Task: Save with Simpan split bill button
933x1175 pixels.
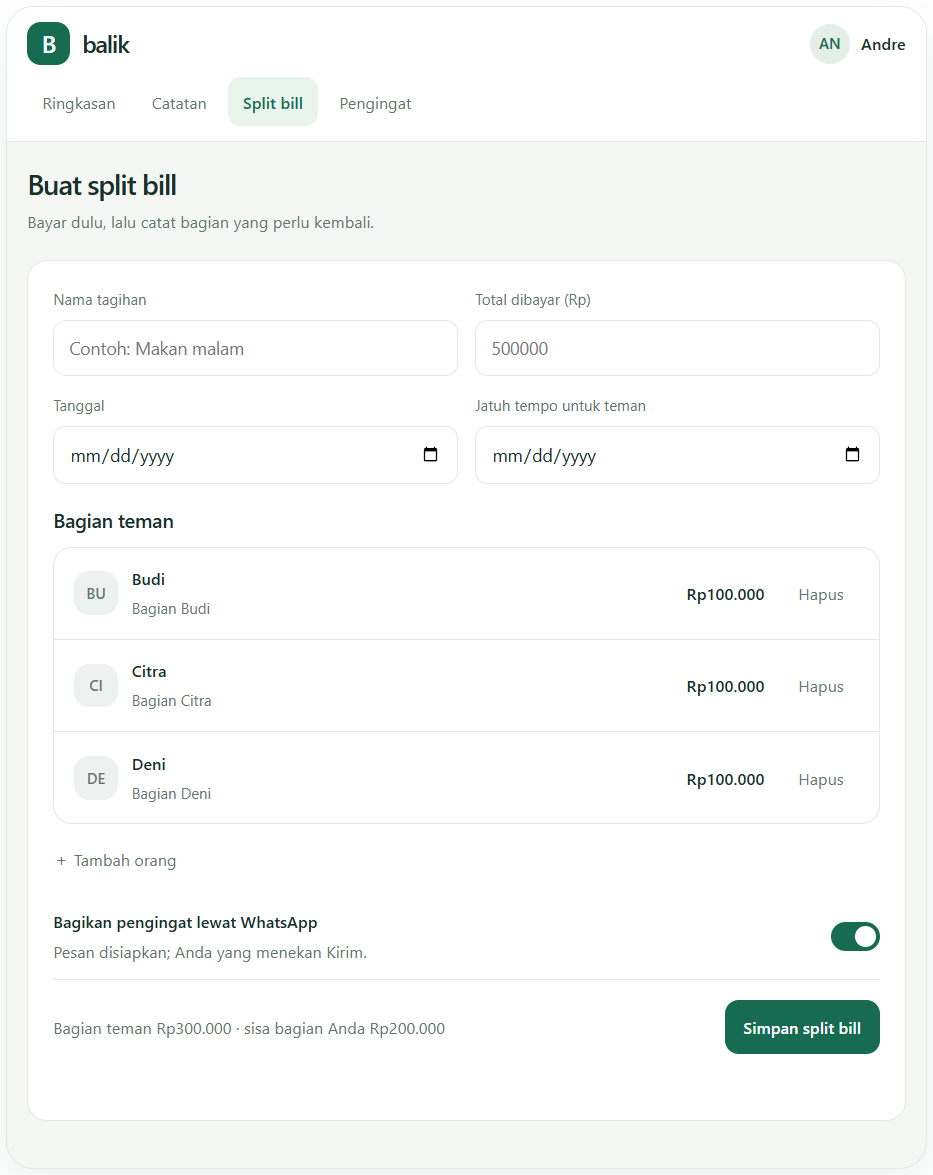Action: click(x=802, y=1027)
